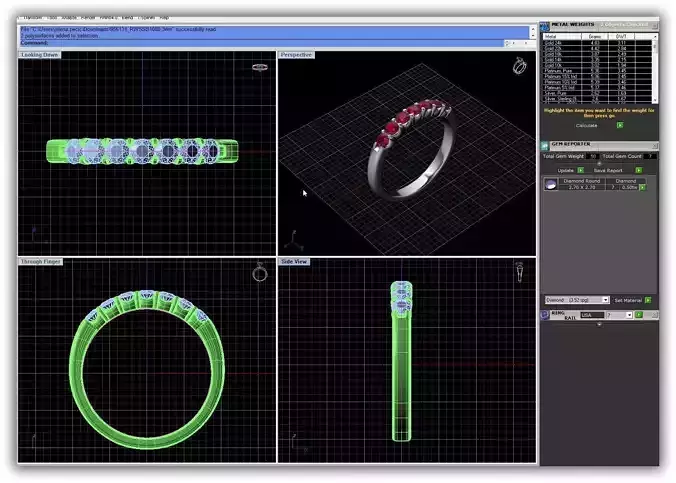
Task: Click the green Ring Rail go button
Action: coord(639,315)
